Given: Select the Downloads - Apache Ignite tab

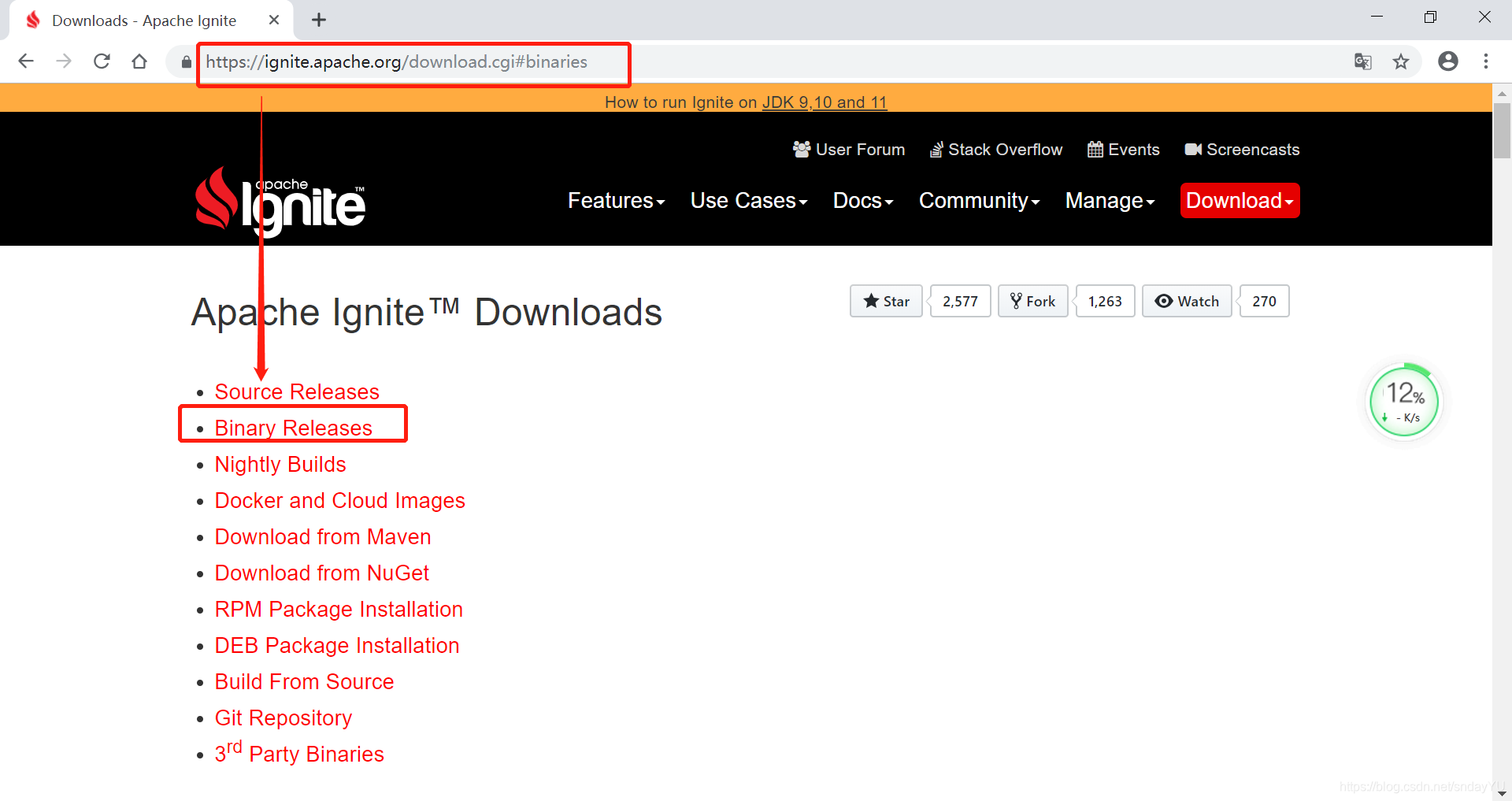Looking at the screenshot, I should (151, 20).
